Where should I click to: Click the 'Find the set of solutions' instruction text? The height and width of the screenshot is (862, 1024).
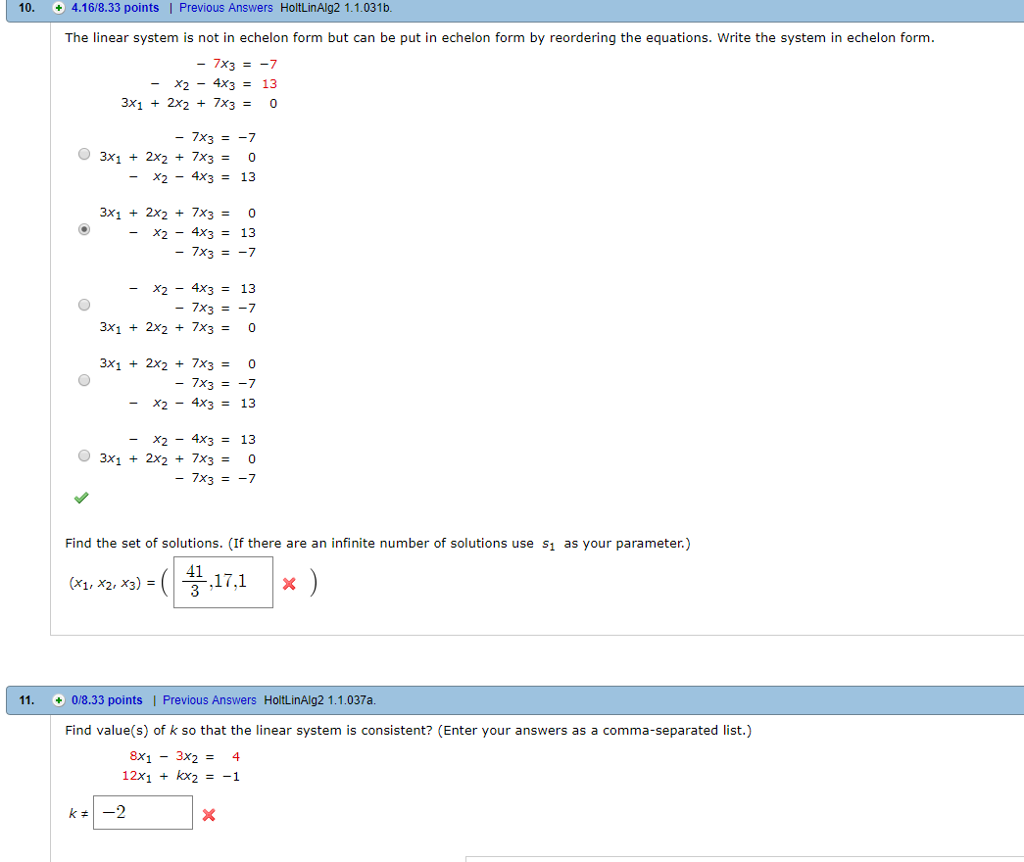pos(377,543)
